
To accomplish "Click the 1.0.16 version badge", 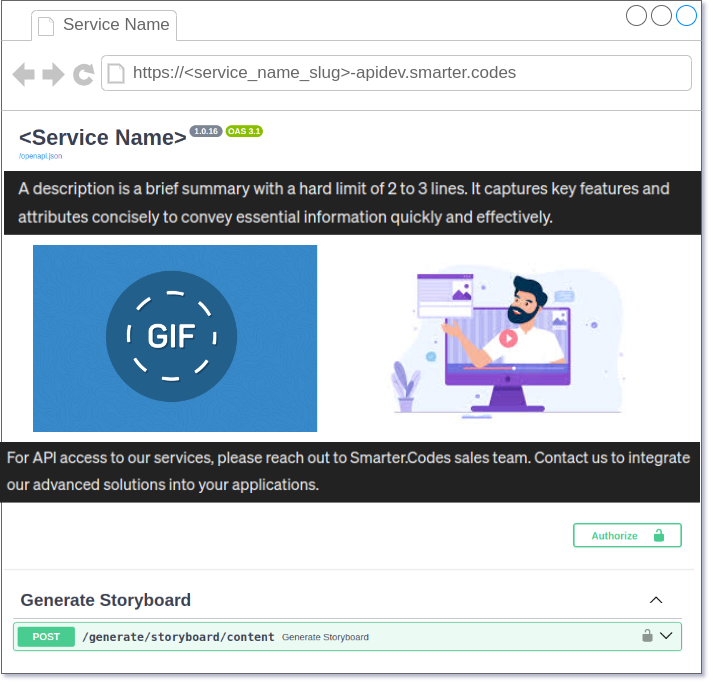I will [x=206, y=131].
